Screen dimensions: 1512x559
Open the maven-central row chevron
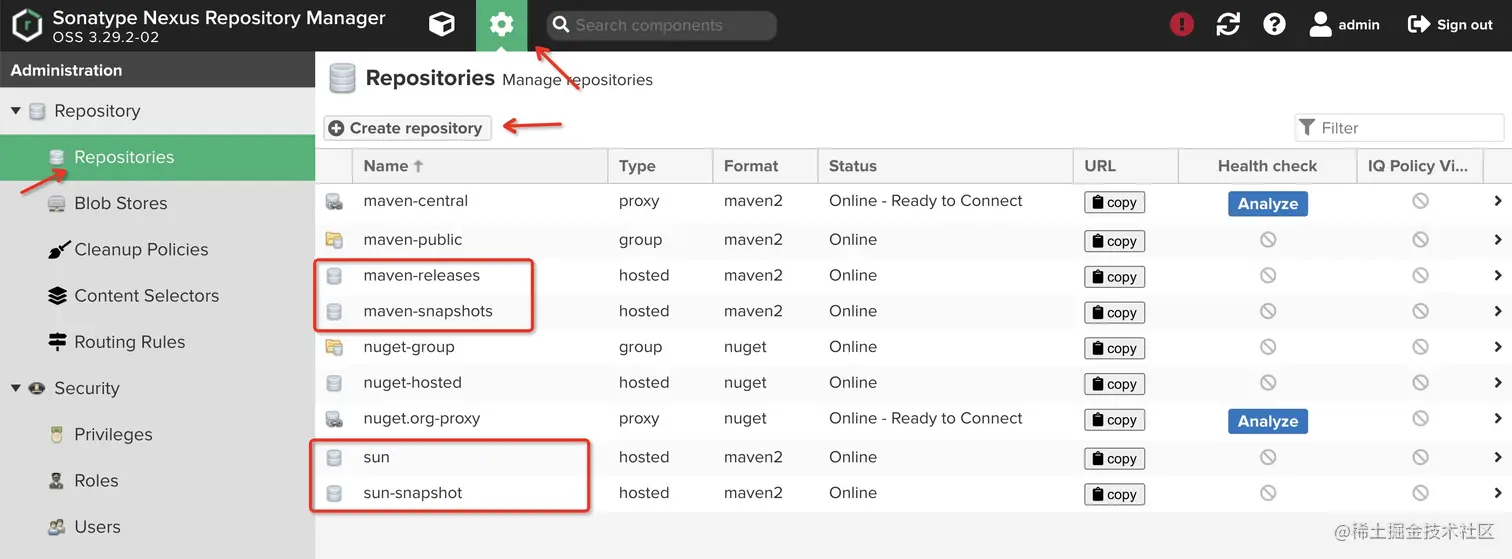(1497, 201)
